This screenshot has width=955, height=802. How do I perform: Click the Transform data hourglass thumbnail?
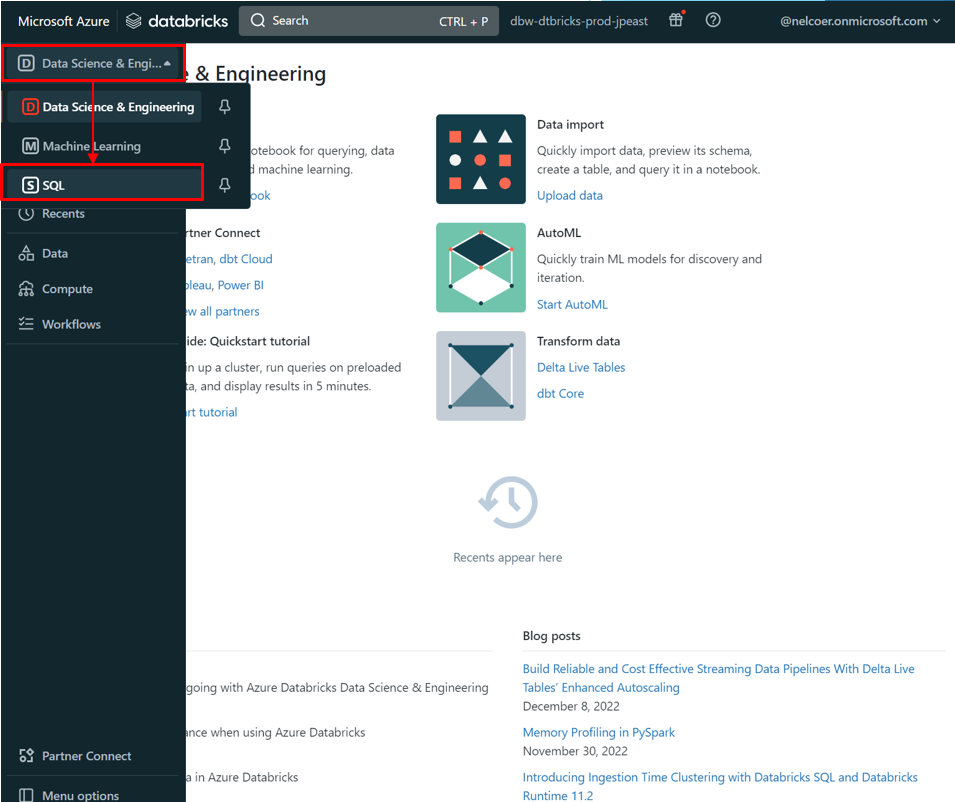click(481, 376)
